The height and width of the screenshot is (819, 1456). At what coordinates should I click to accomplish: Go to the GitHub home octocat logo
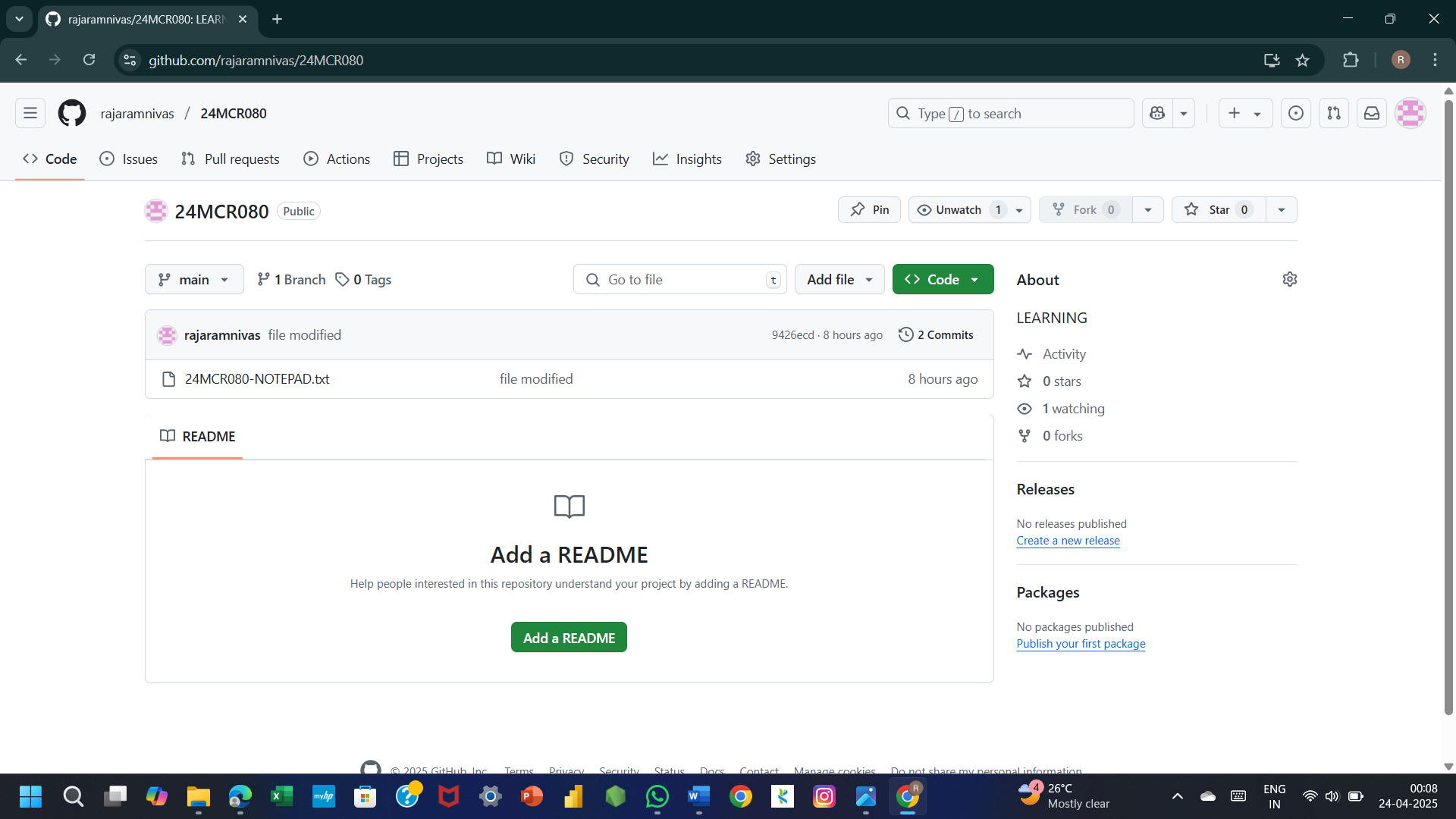click(x=72, y=113)
